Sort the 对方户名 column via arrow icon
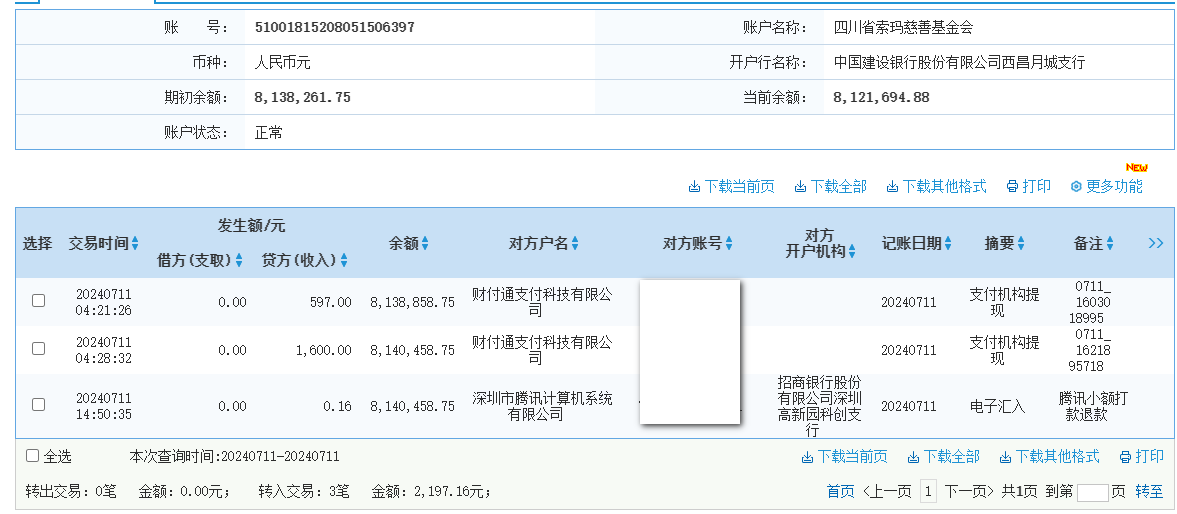 coord(575,243)
